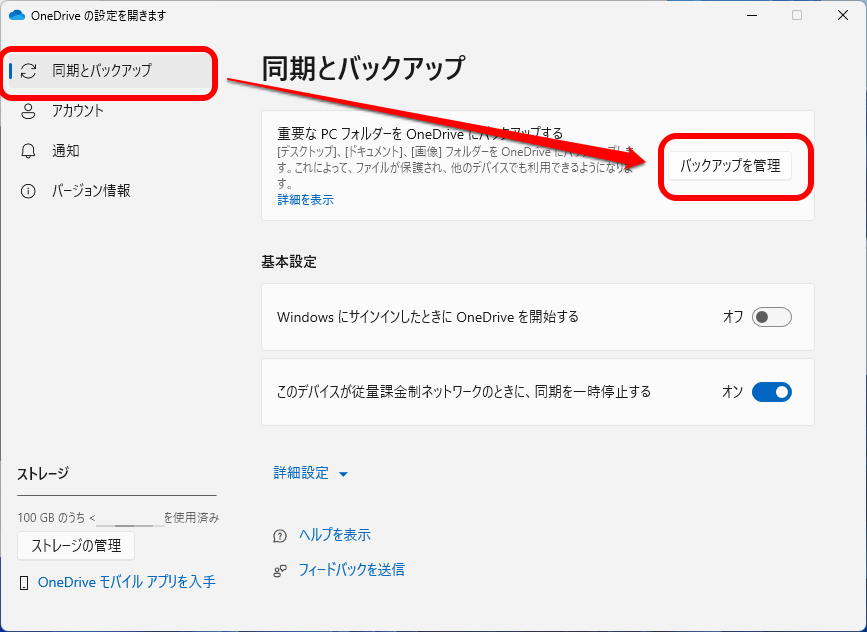The image size is (867, 632).
Task: Click the bell icon beside 通知
Action: pos(28,151)
